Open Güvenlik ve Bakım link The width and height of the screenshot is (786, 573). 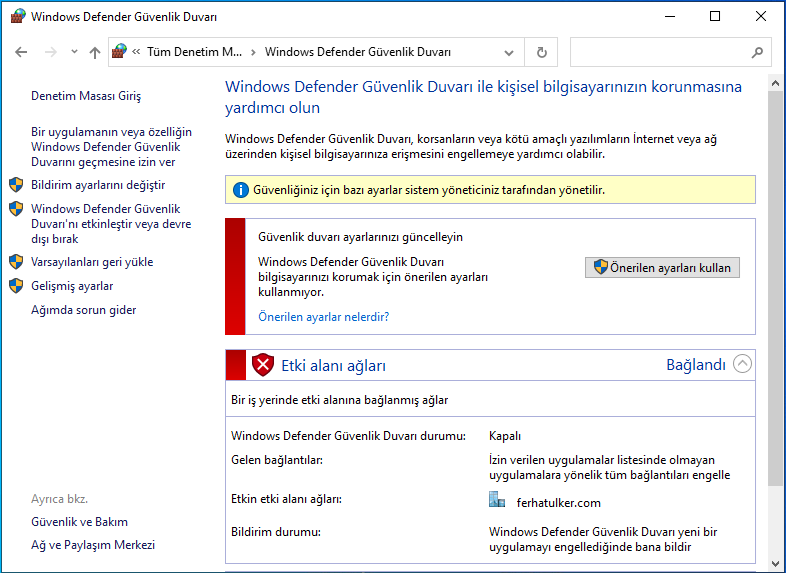click(x=79, y=522)
